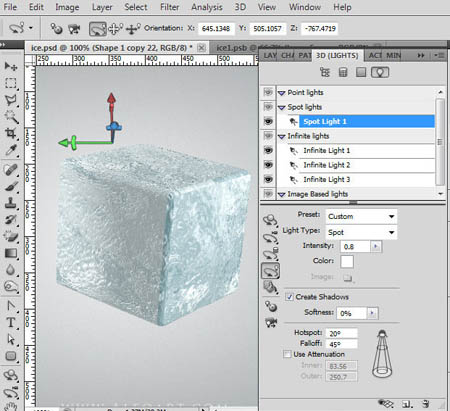The image size is (450, 411).
Task: Select the Rectangular Marquee tool
Action: pos(11,83)
